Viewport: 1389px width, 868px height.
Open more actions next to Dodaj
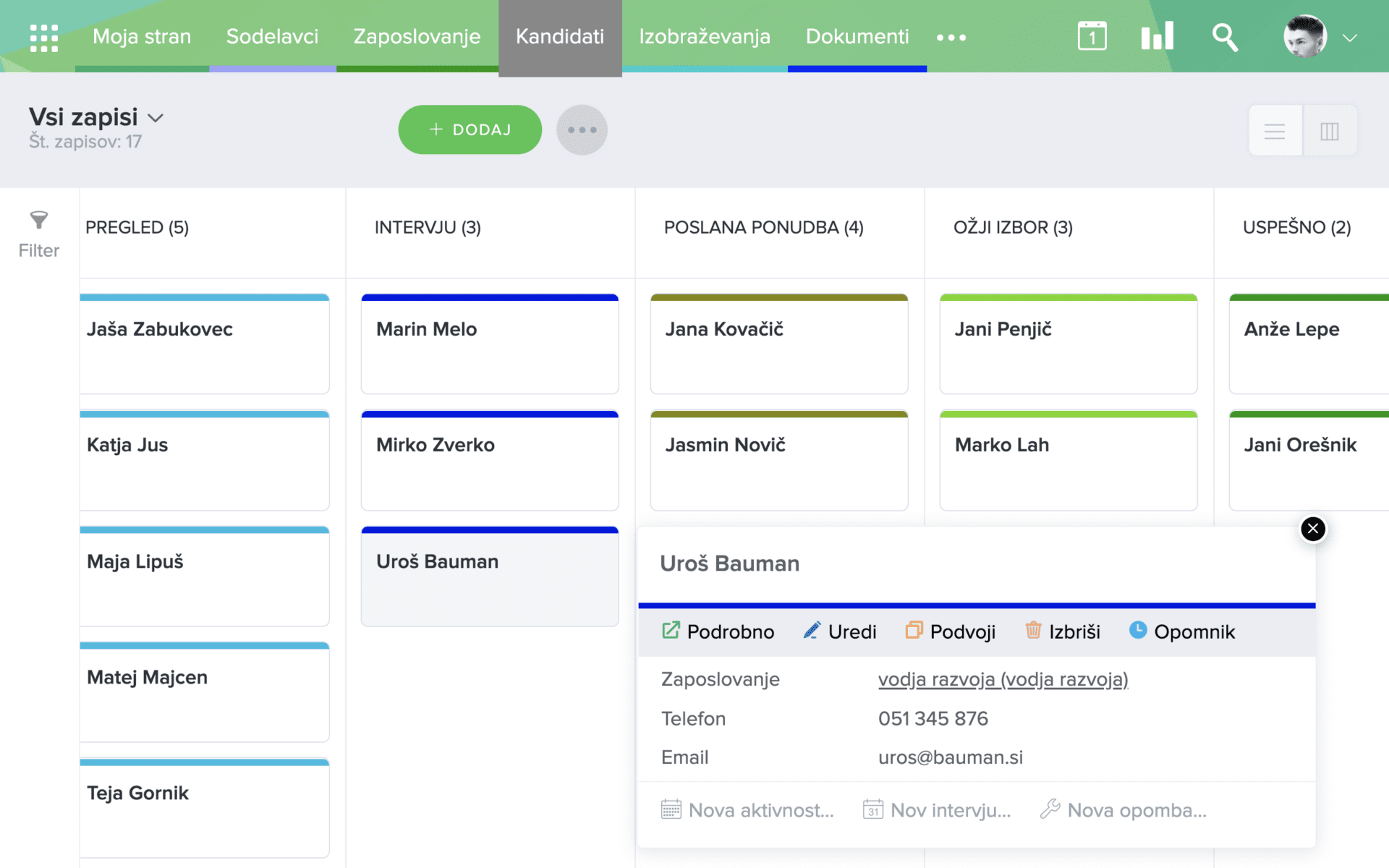tap(582, 130)
